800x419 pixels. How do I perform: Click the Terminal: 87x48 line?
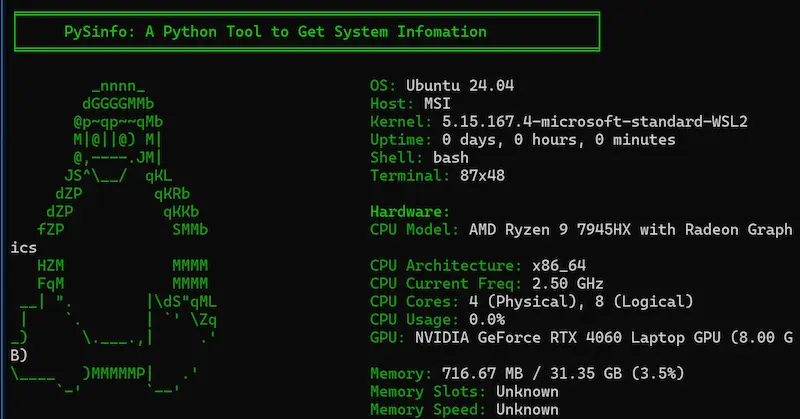(x=437, y=175)
